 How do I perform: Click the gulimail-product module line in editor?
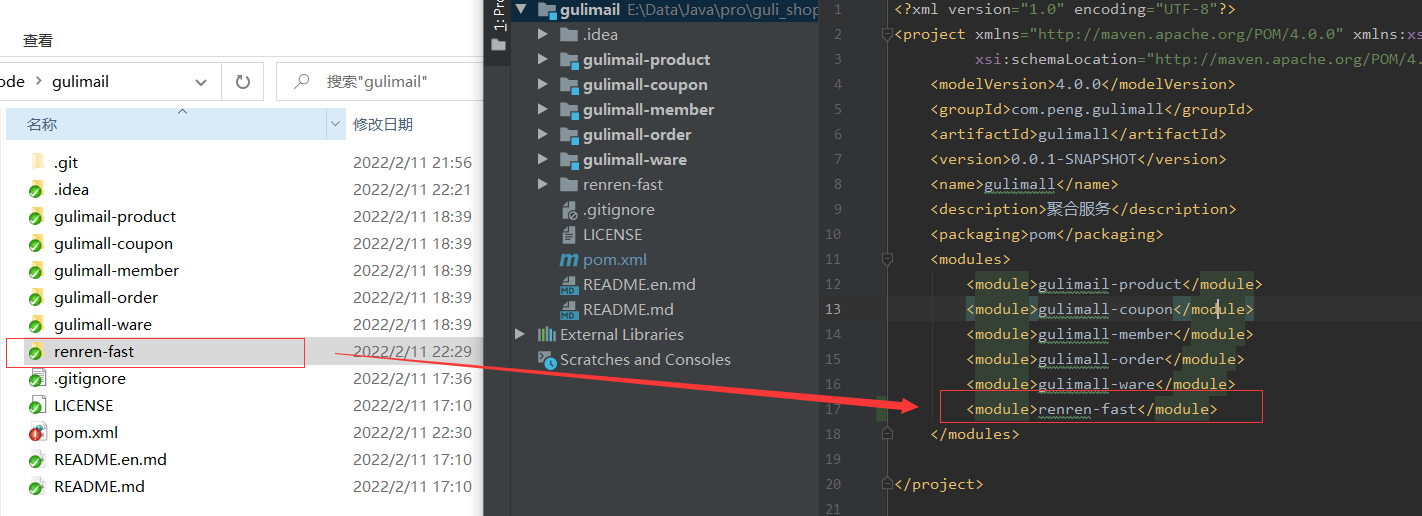coord(1114,285)
